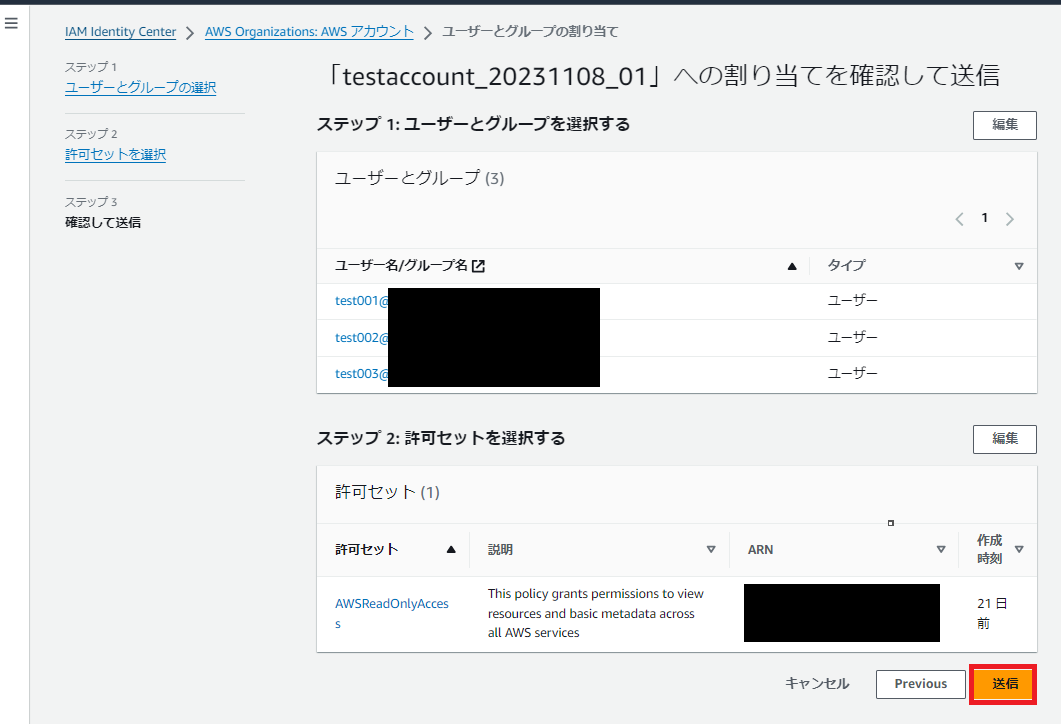
Task: Open external link icon beside ユーザー名/グループ名
Action: [478, 266]
